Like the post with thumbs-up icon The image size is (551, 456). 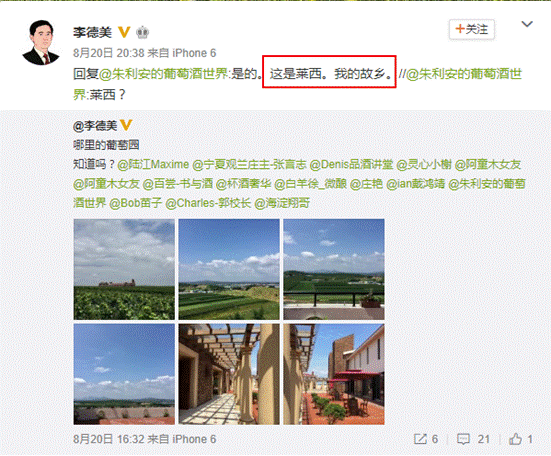tap(521, 439)
